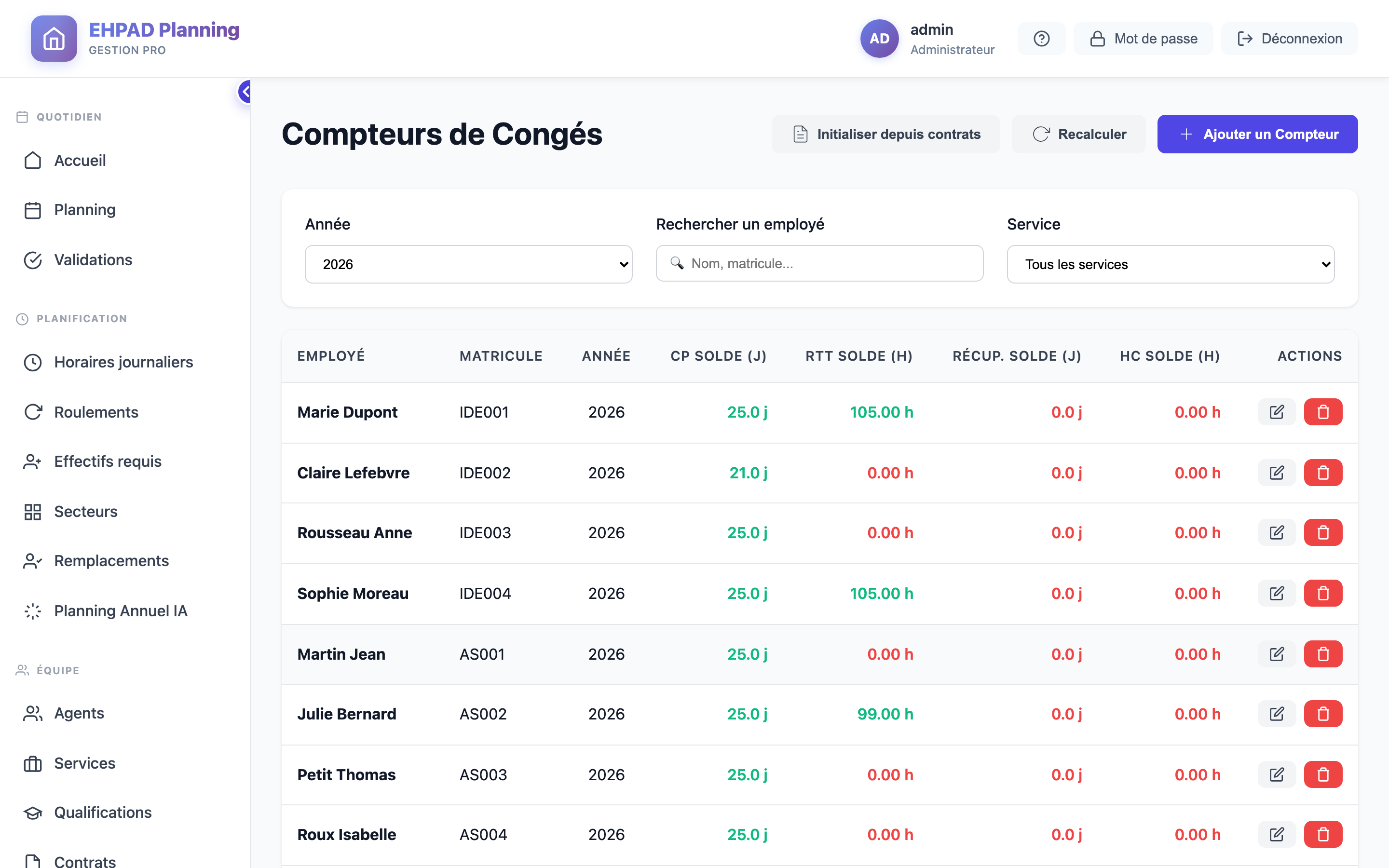Delete Claire Lefebvre's counter row
The width and height of the screenshot is (1389, 868).
tap(1323, 473)
